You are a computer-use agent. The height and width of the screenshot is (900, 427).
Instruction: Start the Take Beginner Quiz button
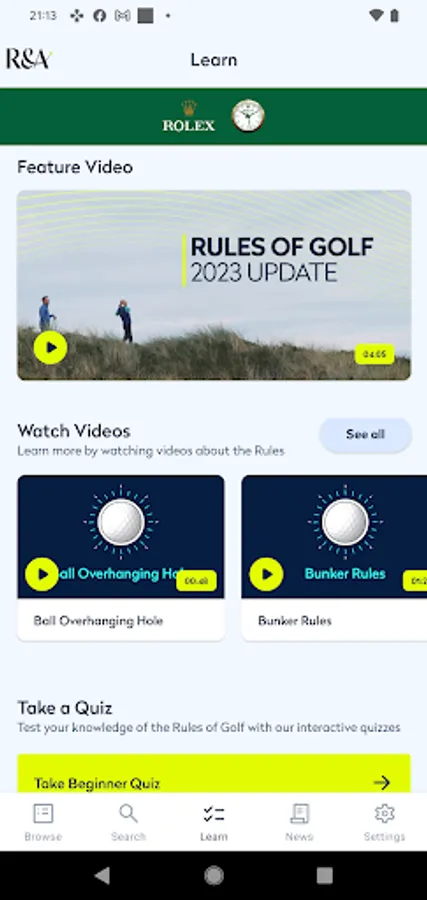[x=214, y=774]
